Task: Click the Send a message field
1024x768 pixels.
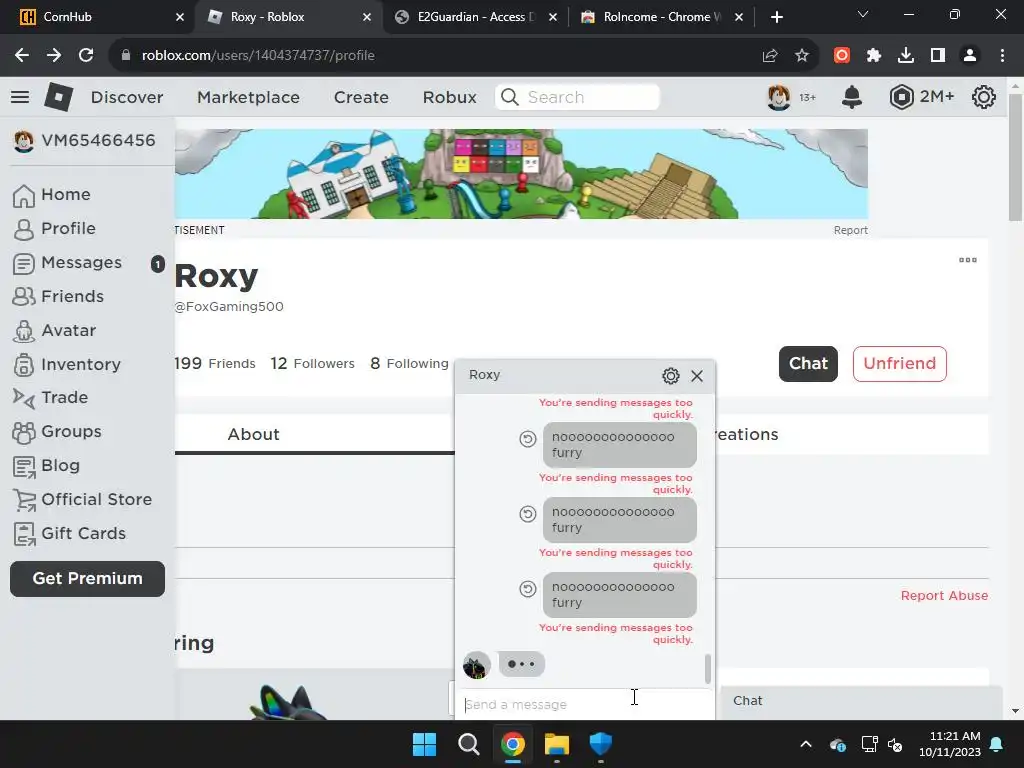Action: click(x=584, y=705)
